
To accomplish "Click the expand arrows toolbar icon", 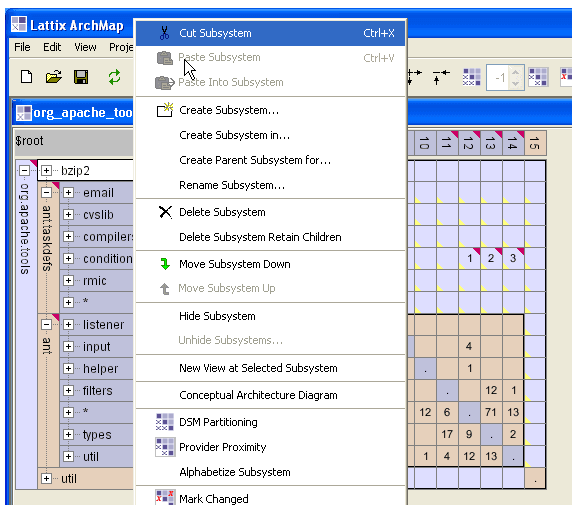I will tap(414, 77).
